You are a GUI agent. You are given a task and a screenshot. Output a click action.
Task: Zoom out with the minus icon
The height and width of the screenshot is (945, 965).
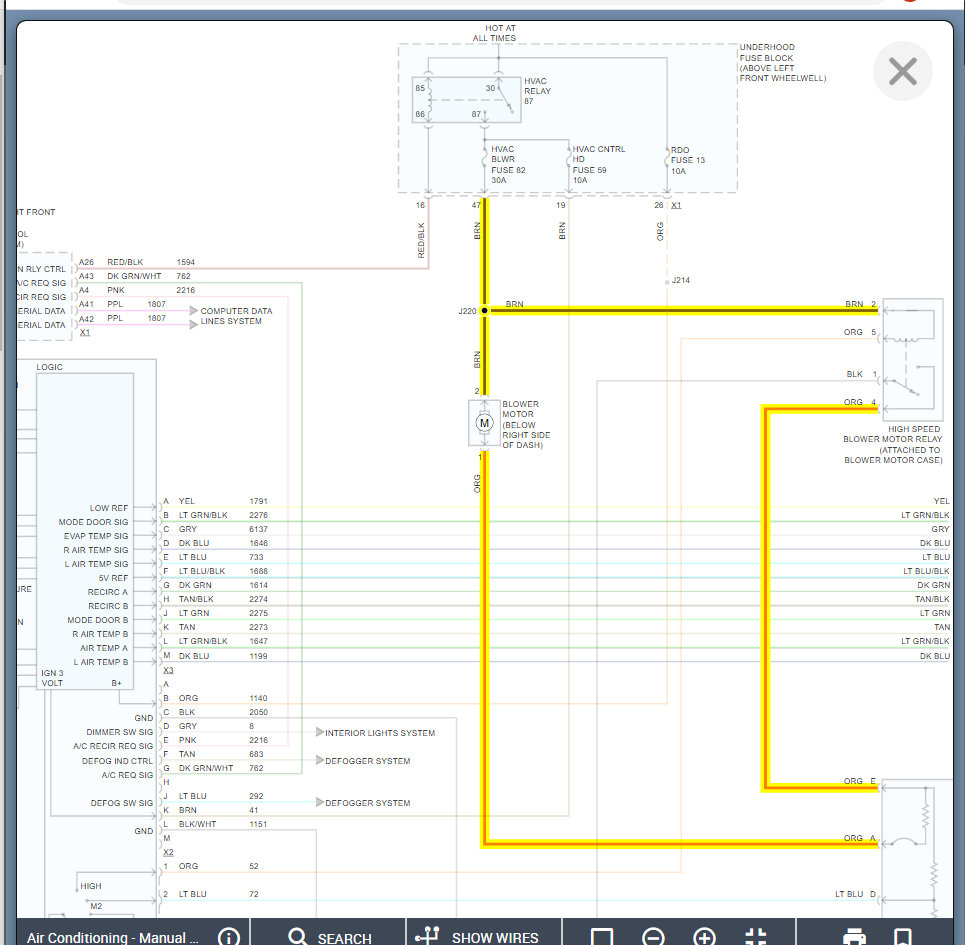(653, 937)
